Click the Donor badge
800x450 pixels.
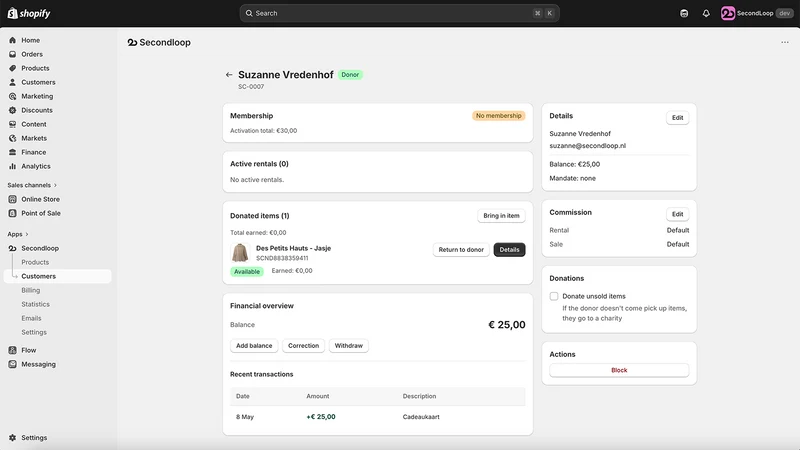pos(350,74)
